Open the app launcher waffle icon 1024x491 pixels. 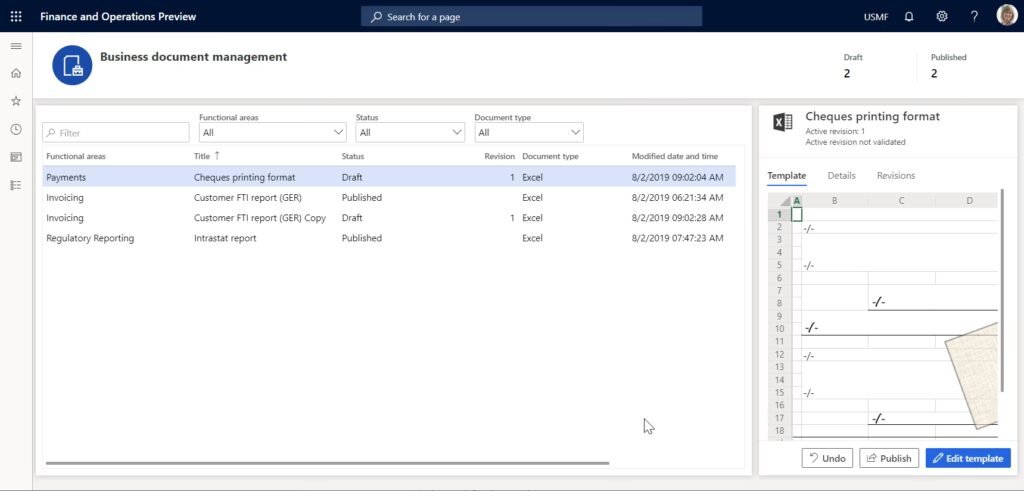coord(16,17)
